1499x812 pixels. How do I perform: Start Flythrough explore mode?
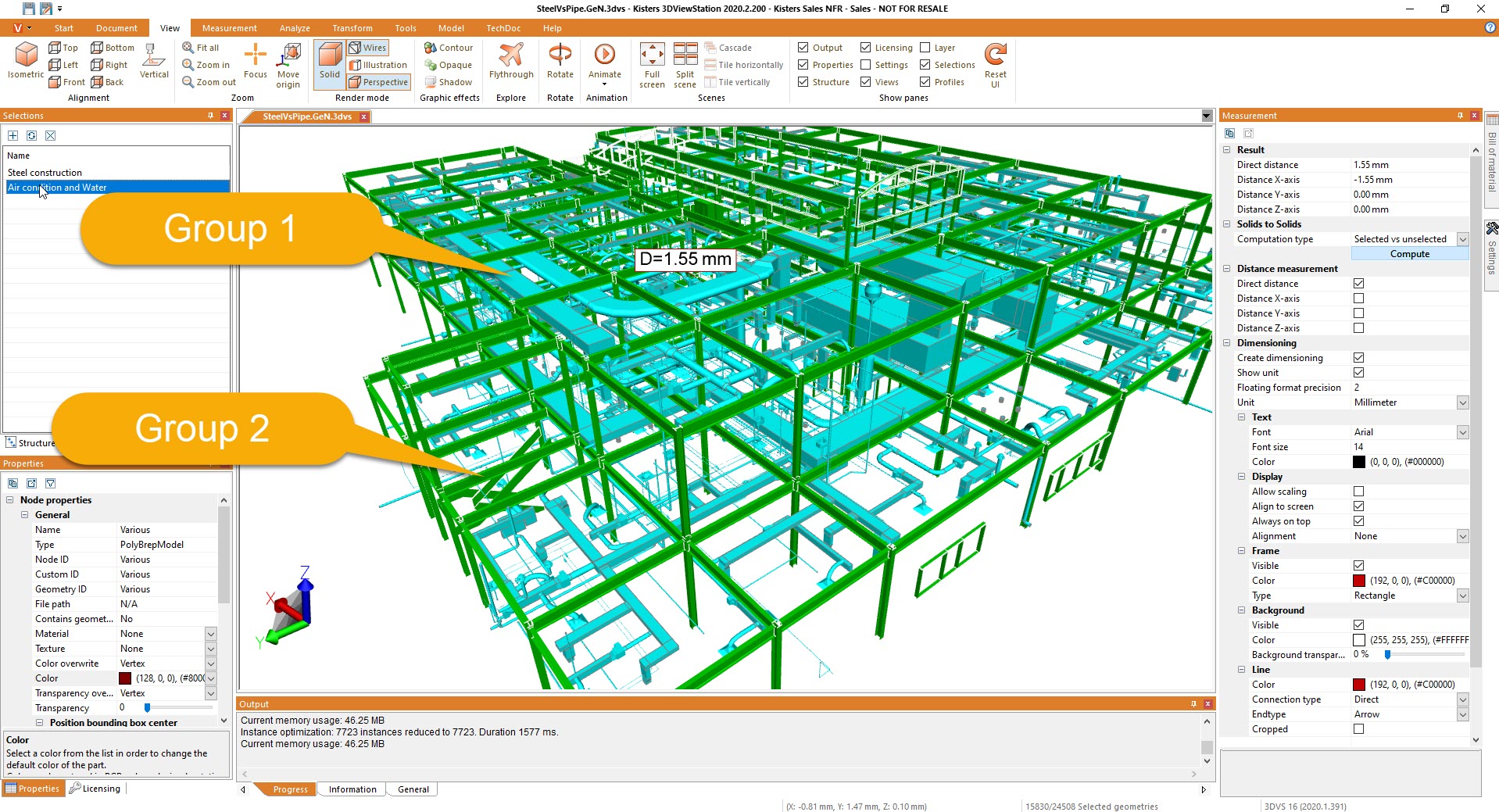(511, 61)
